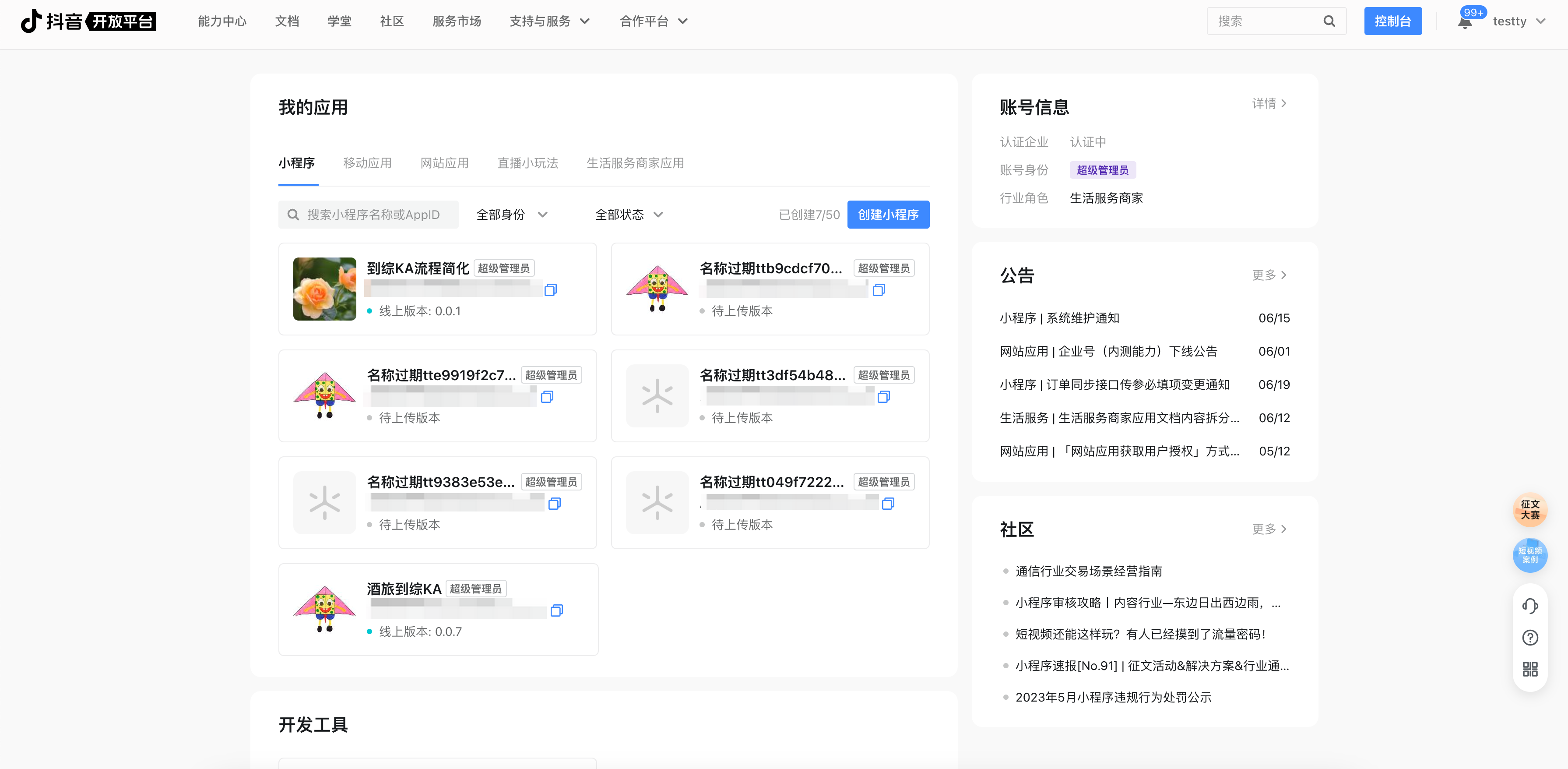1568x769 pixels.
Task: Copy AppID of 名称过期ttb9cdcf70 mini program
Action: (879, 290)
